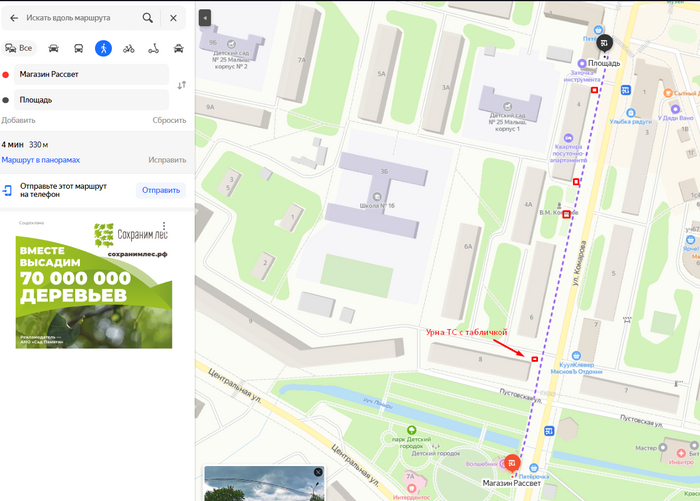Click the red 'Магазин Рассвет' start pin
The image size is (700, 501).
coord(512,463)
